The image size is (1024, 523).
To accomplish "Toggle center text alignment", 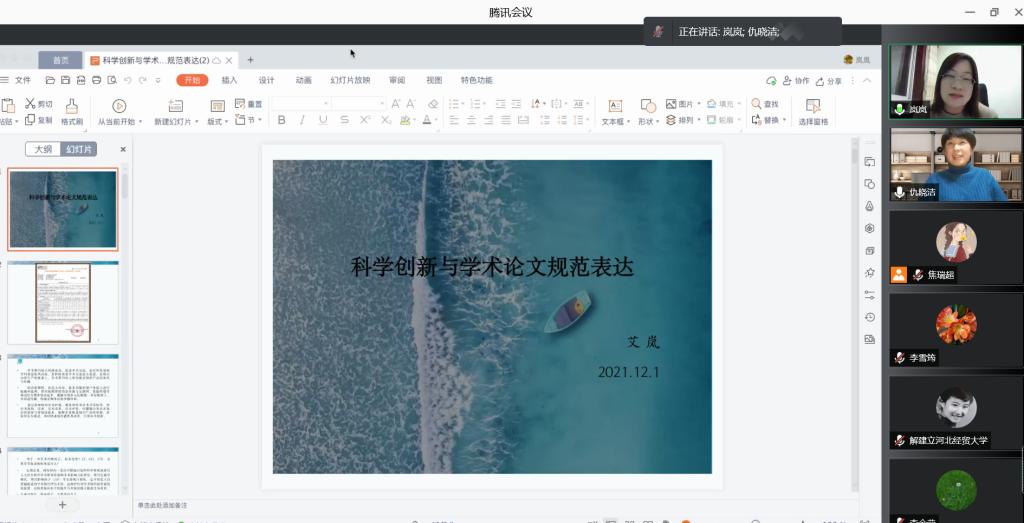I will click(x=472, y=120).
